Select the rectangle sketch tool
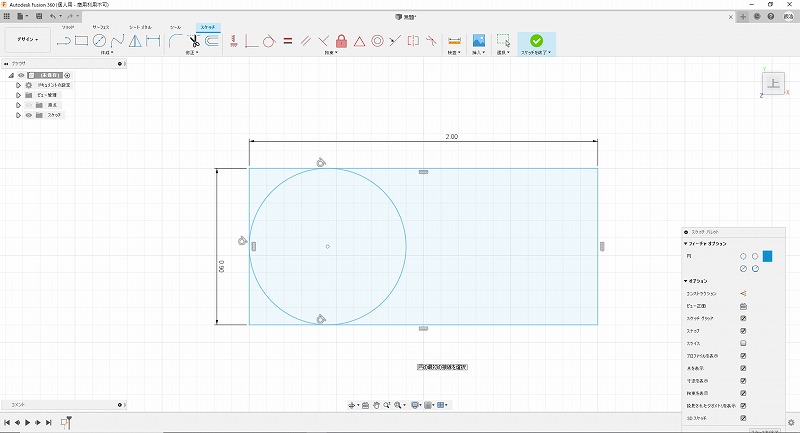The image size is (800, 433). (81, 41)
